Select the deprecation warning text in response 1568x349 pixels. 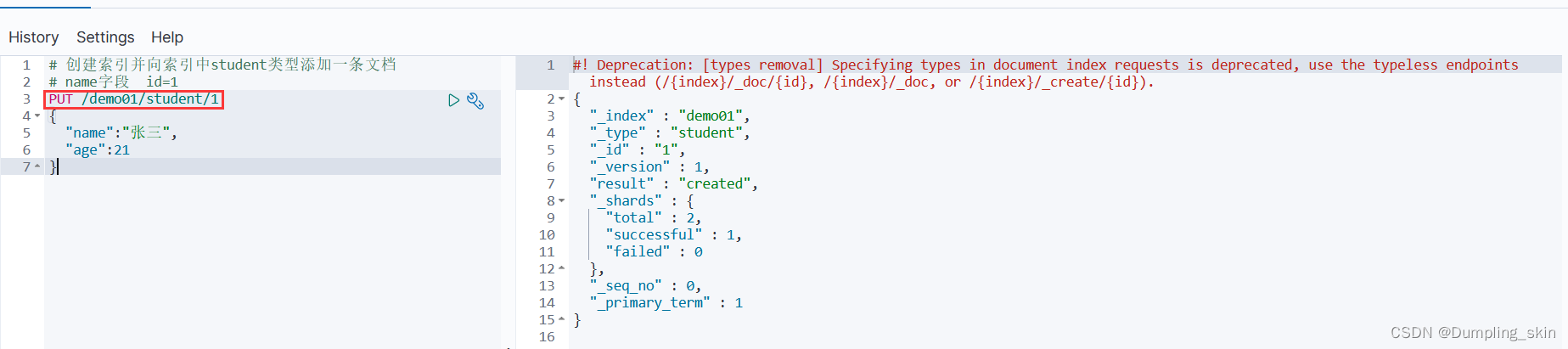pyautogui.click(x=1046, y=74)
